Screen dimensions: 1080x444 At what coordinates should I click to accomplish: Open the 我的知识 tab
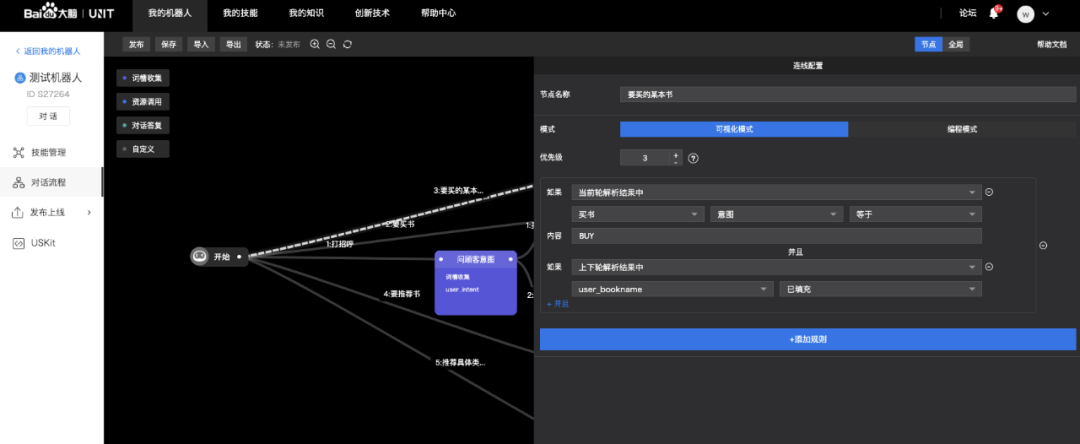coord(306,13)
